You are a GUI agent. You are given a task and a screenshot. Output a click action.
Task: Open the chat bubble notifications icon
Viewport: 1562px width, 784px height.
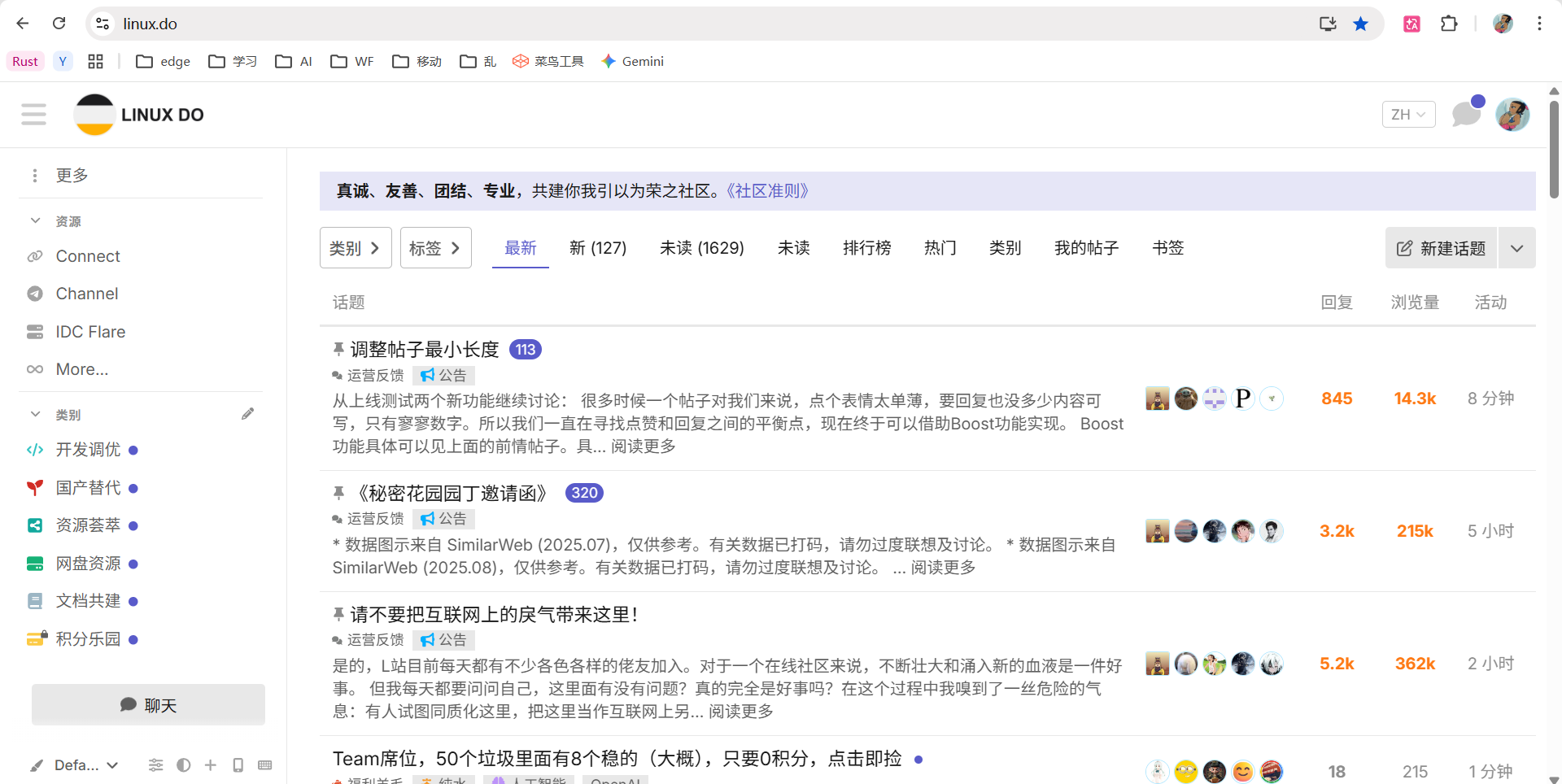tap(1466, 115)
